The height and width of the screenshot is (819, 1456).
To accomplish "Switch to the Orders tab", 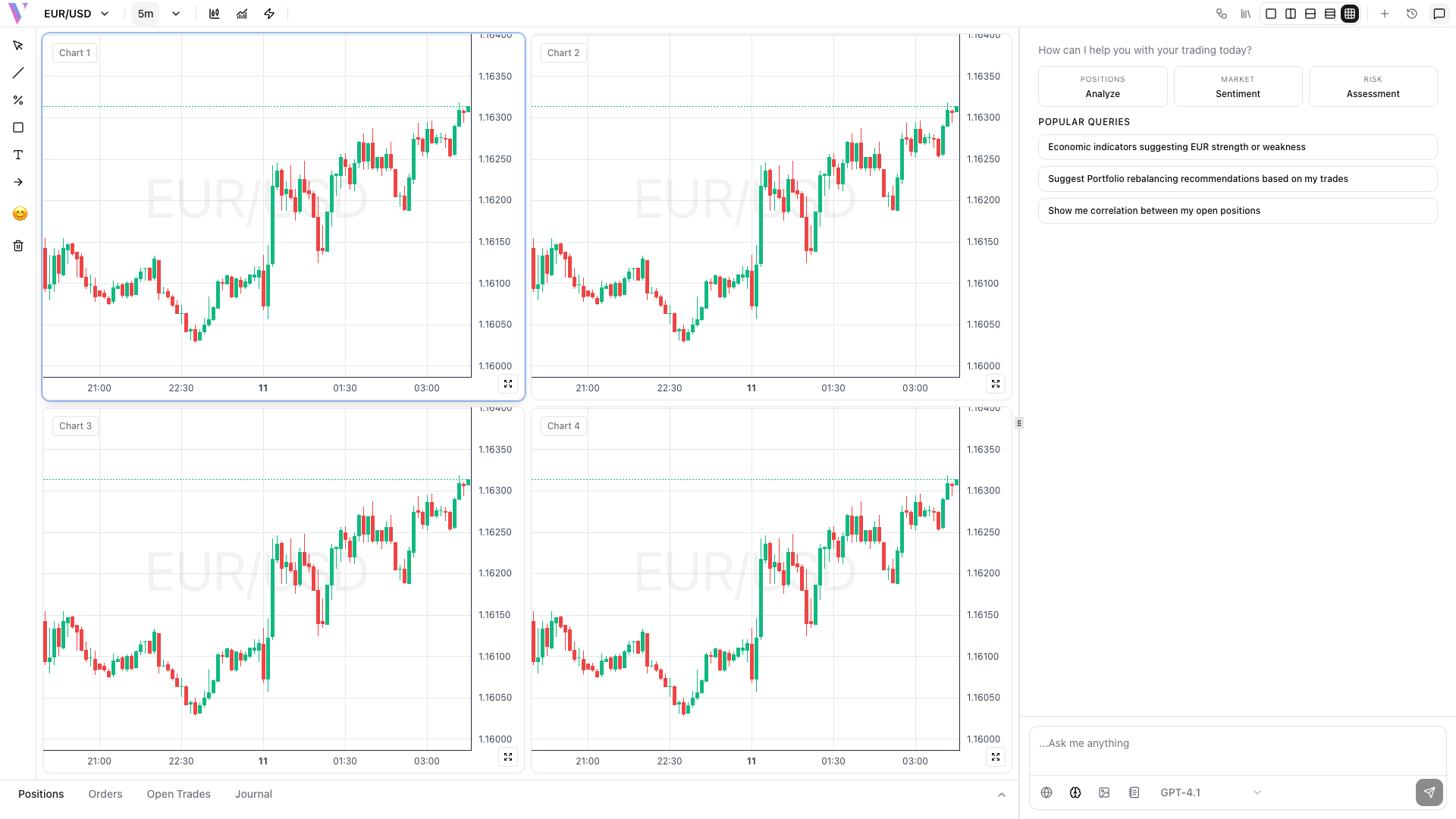I will tap(105, 794).
